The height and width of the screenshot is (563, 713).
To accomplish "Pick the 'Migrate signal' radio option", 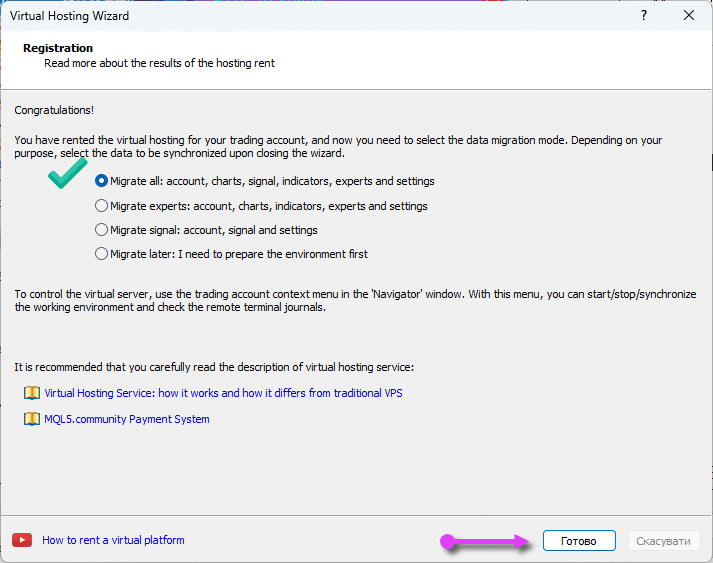I will click(x=101, y=230).
